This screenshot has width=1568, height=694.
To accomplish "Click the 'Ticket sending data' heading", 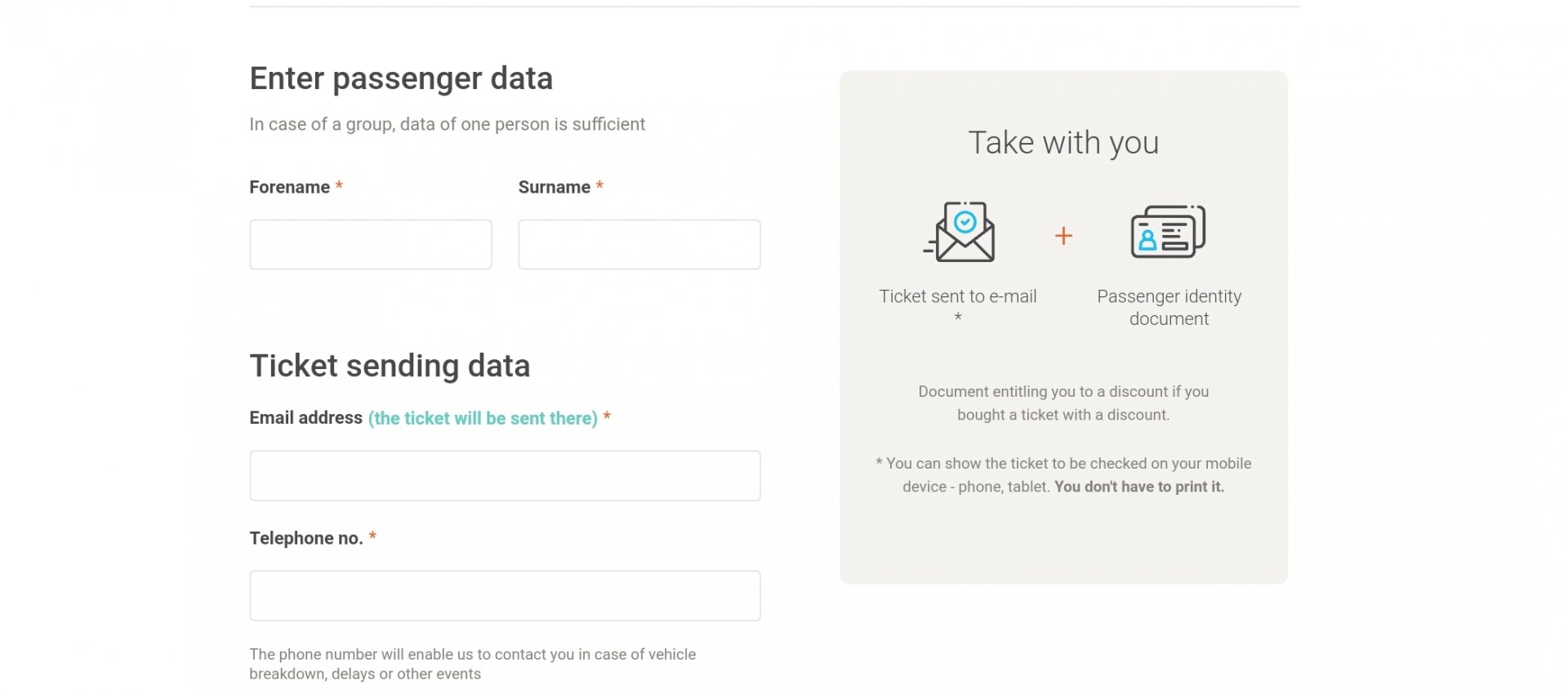I will coord(390,366).
